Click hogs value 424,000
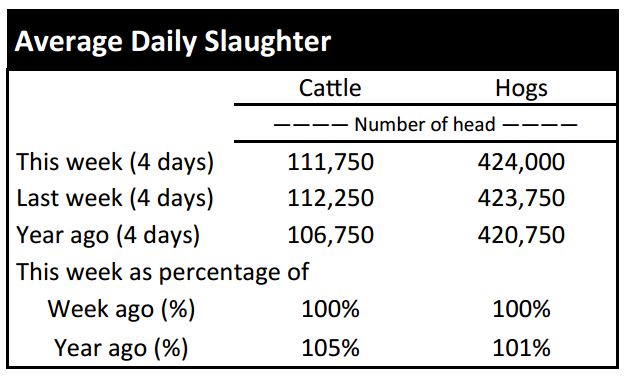The height and width of the screenshot is (379, 624). pos(521,162)
